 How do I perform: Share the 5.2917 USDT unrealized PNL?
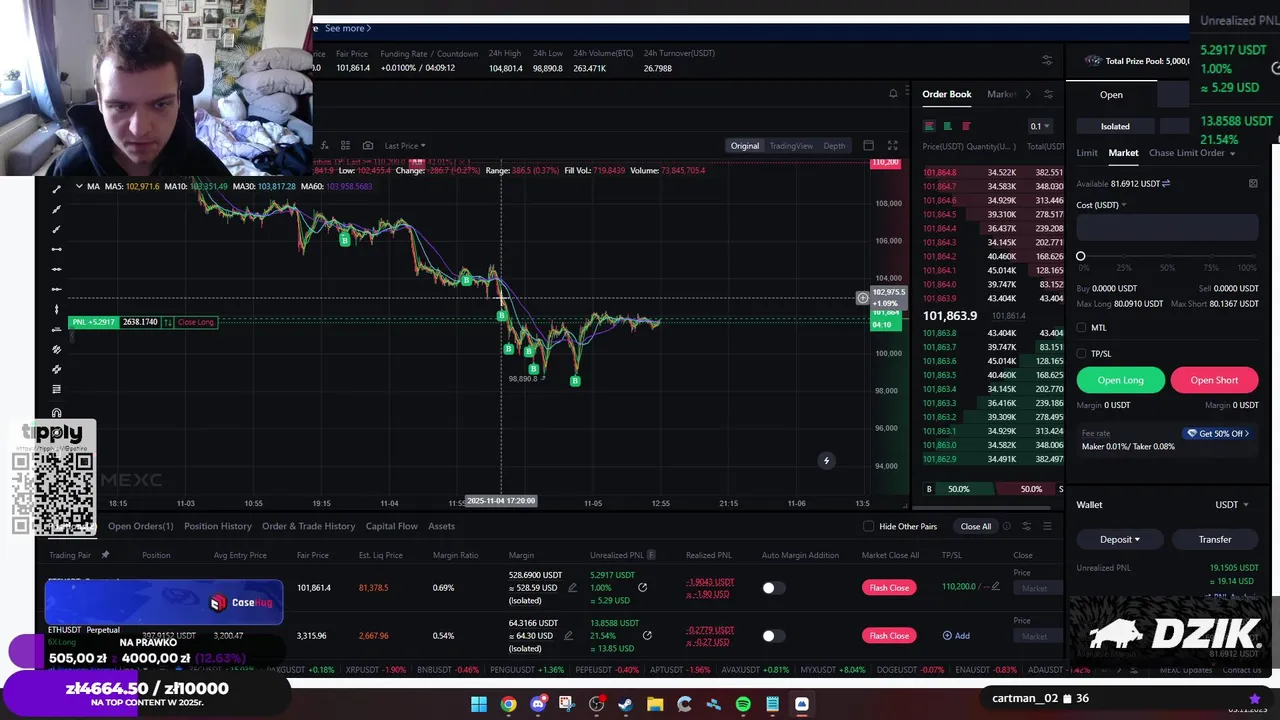(642, 588)
